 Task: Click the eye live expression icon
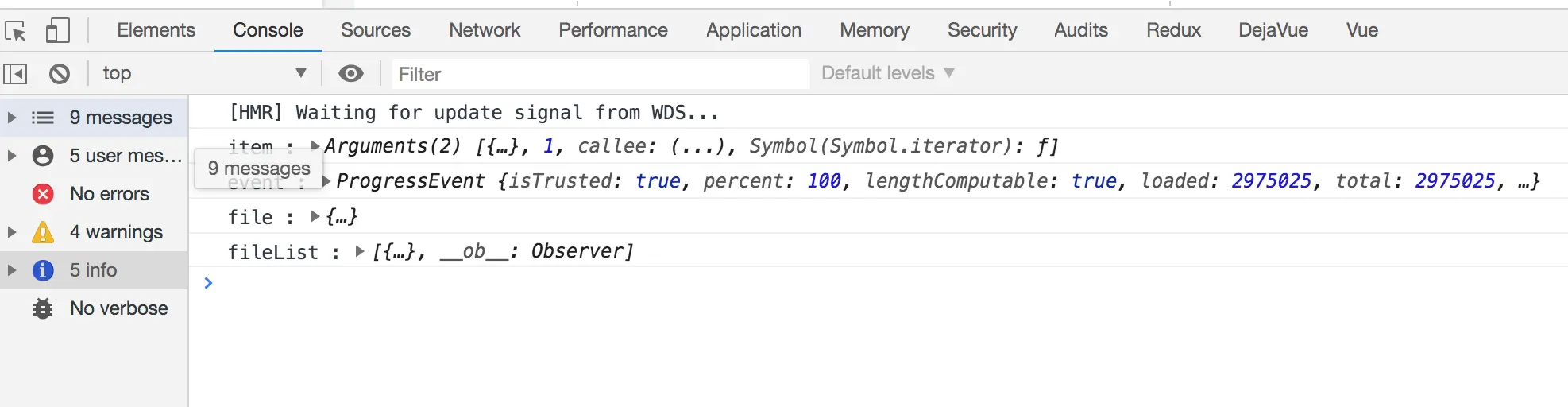tap(350, 74)
